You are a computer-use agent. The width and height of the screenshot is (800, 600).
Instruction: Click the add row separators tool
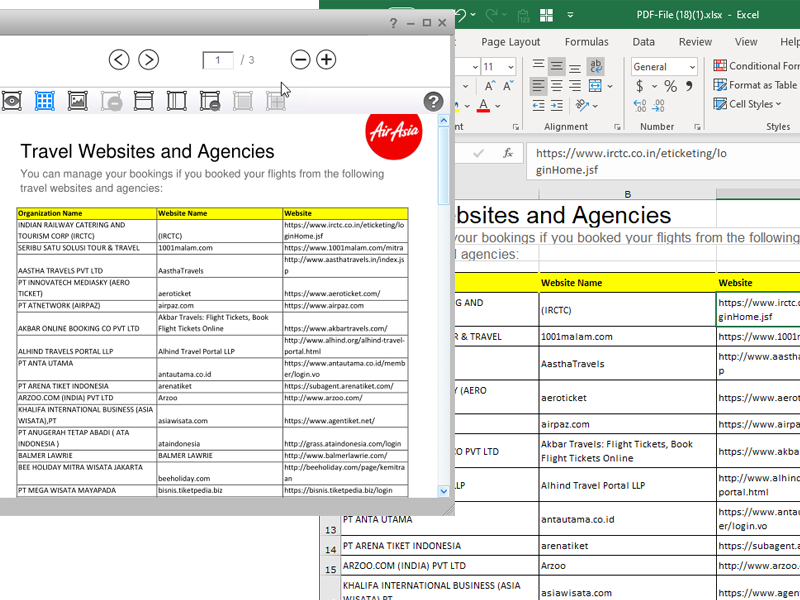click(x=143, y=101)
